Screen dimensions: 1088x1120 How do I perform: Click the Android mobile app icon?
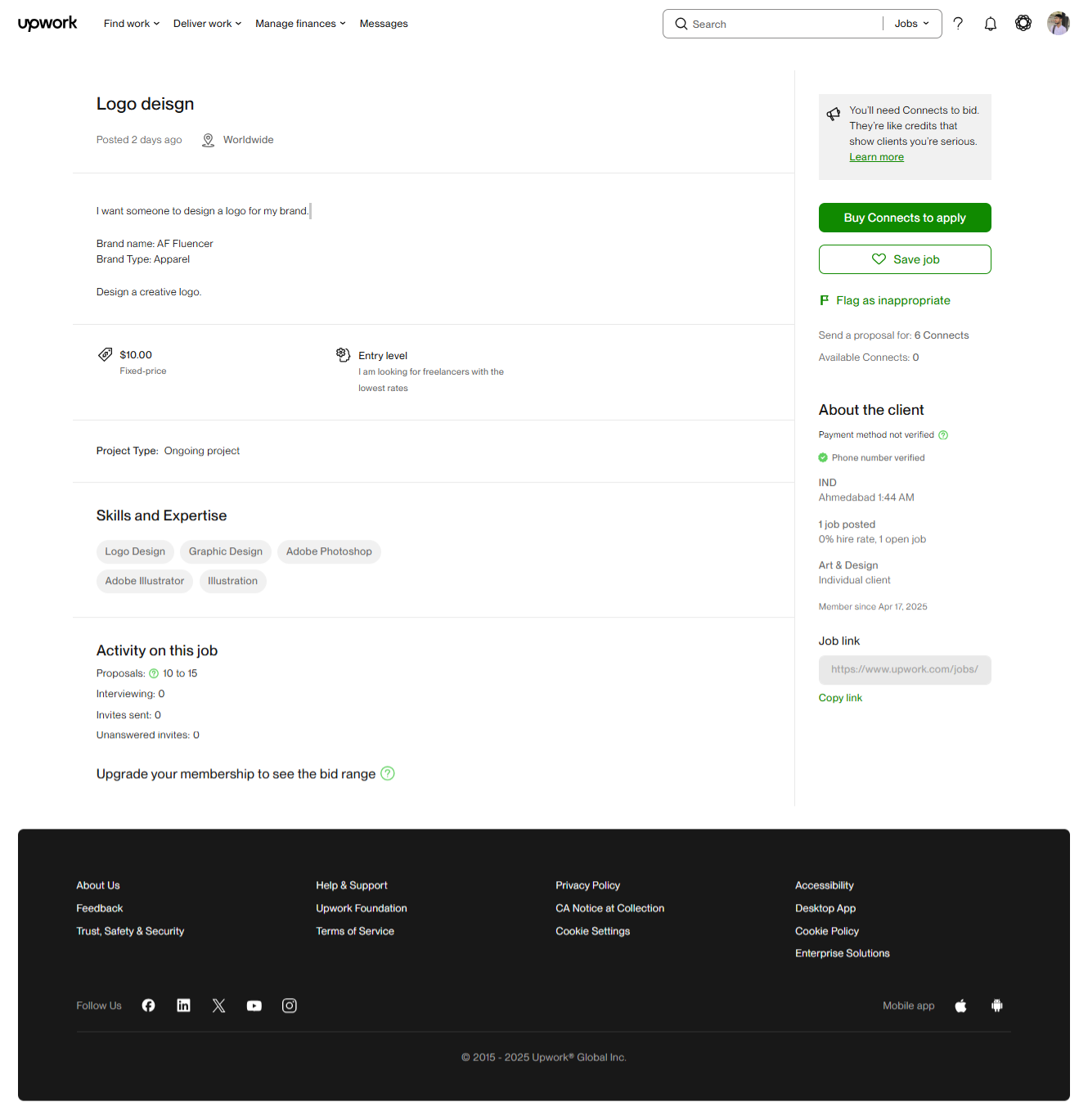tap(996, 1005)
